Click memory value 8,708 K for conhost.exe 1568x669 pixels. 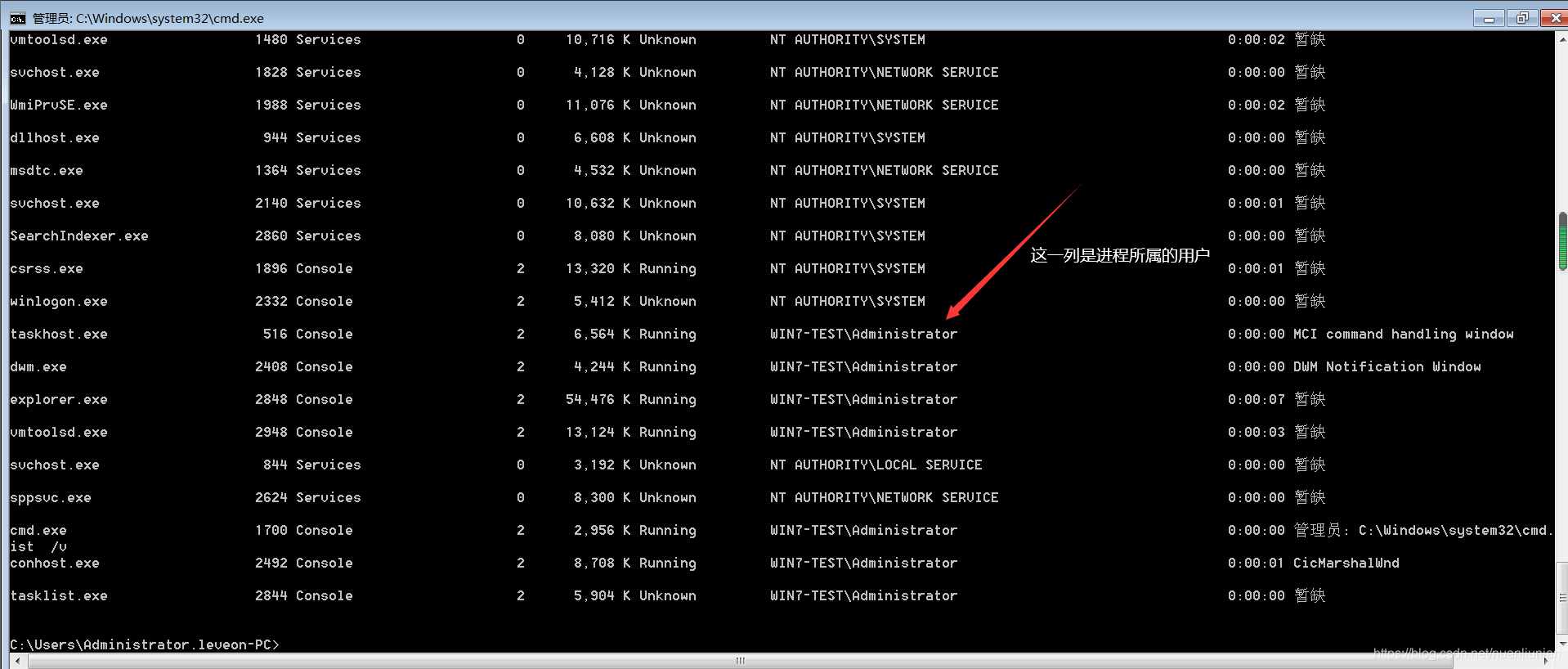coord(603,563)
